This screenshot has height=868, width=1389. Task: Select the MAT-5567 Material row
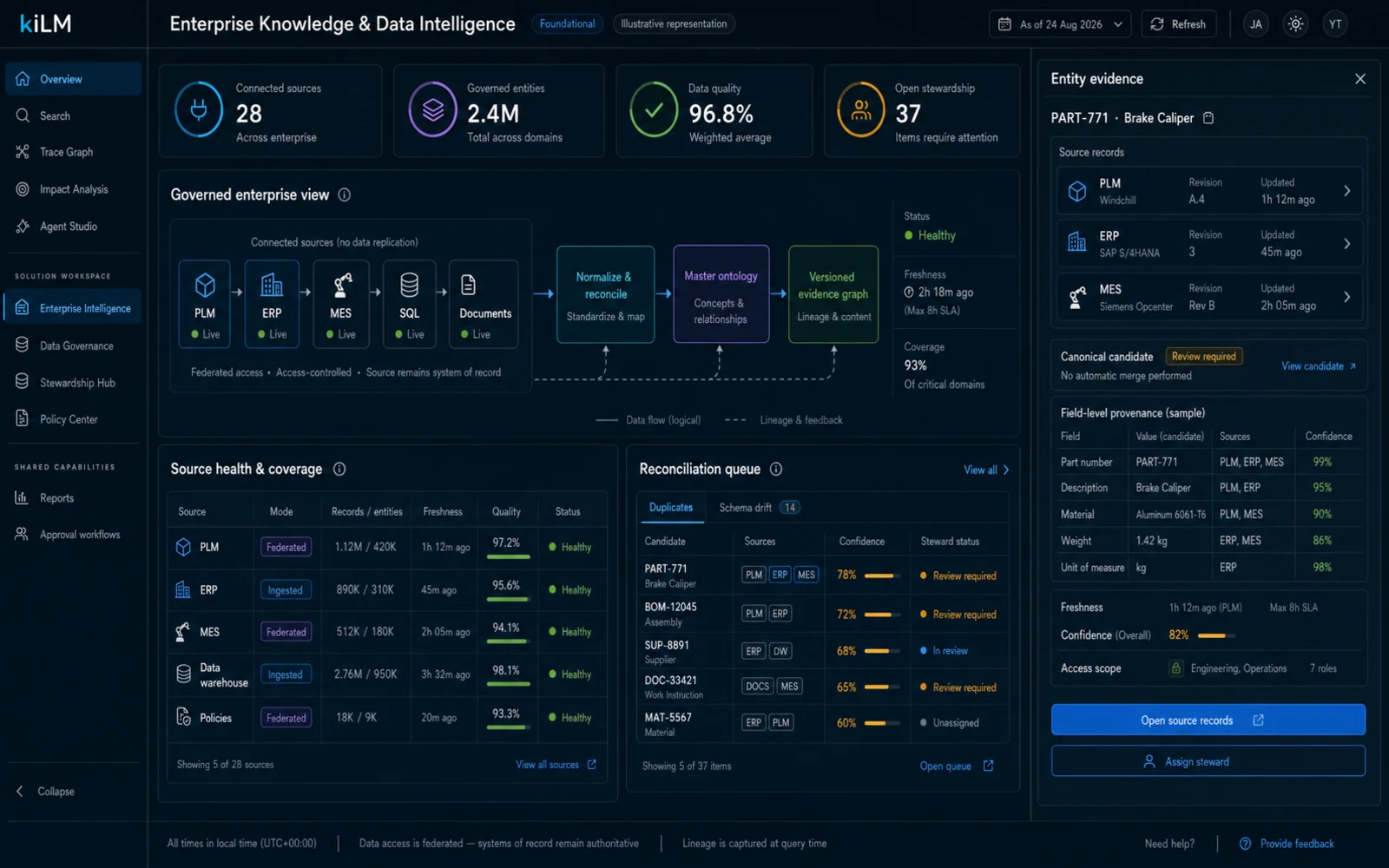coord(822,723)
